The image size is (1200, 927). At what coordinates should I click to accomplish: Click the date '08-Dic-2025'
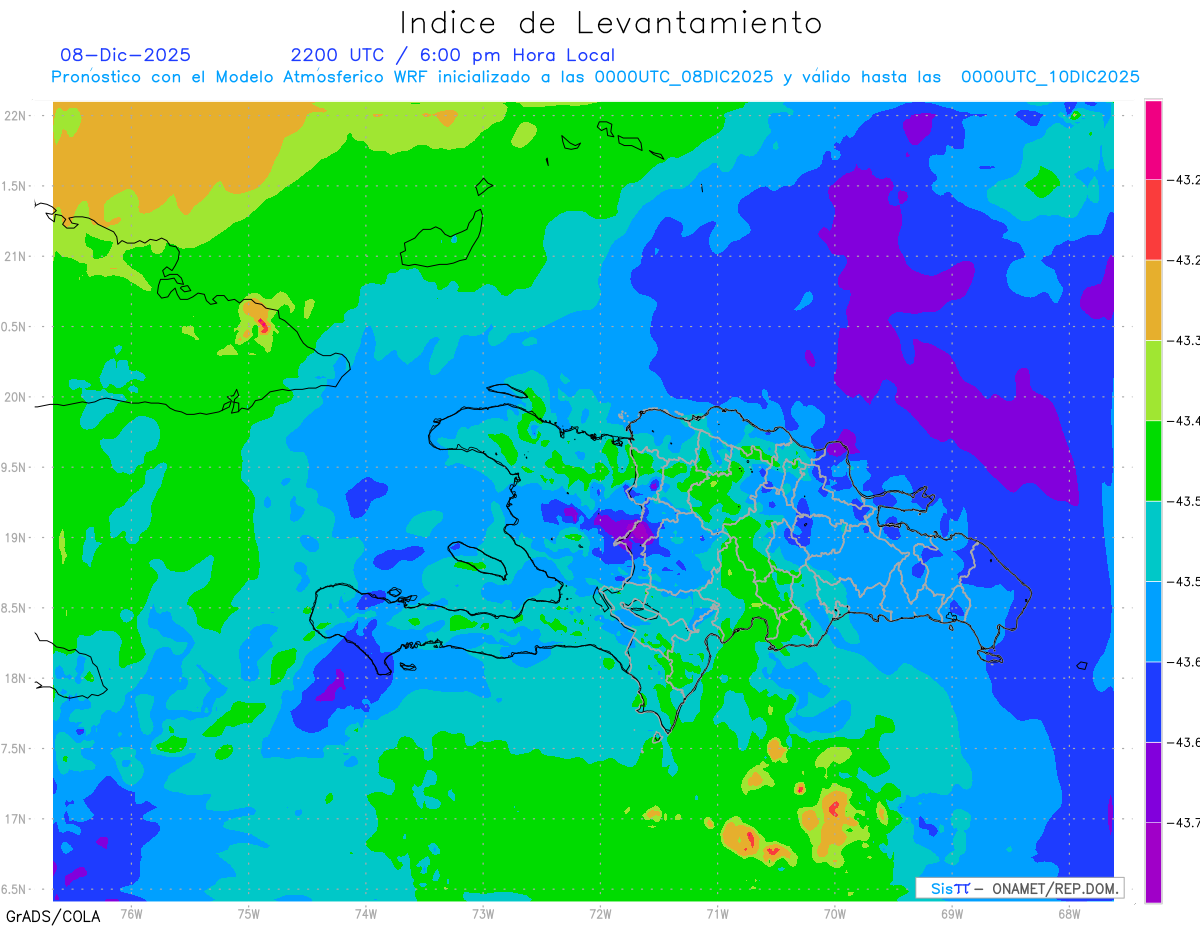(x=125, y=55)
